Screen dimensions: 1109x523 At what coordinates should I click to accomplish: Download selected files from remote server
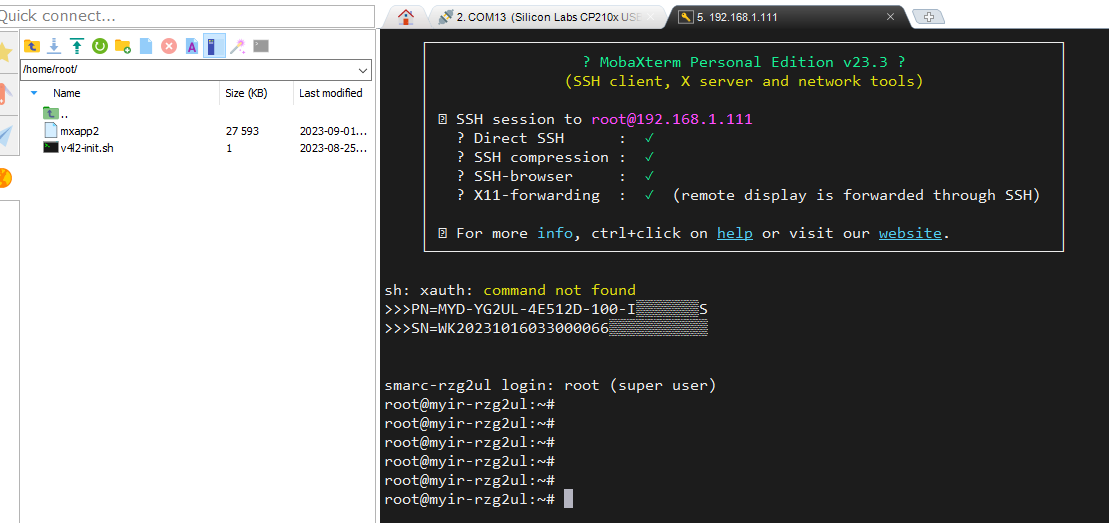(x=54, y=47)
